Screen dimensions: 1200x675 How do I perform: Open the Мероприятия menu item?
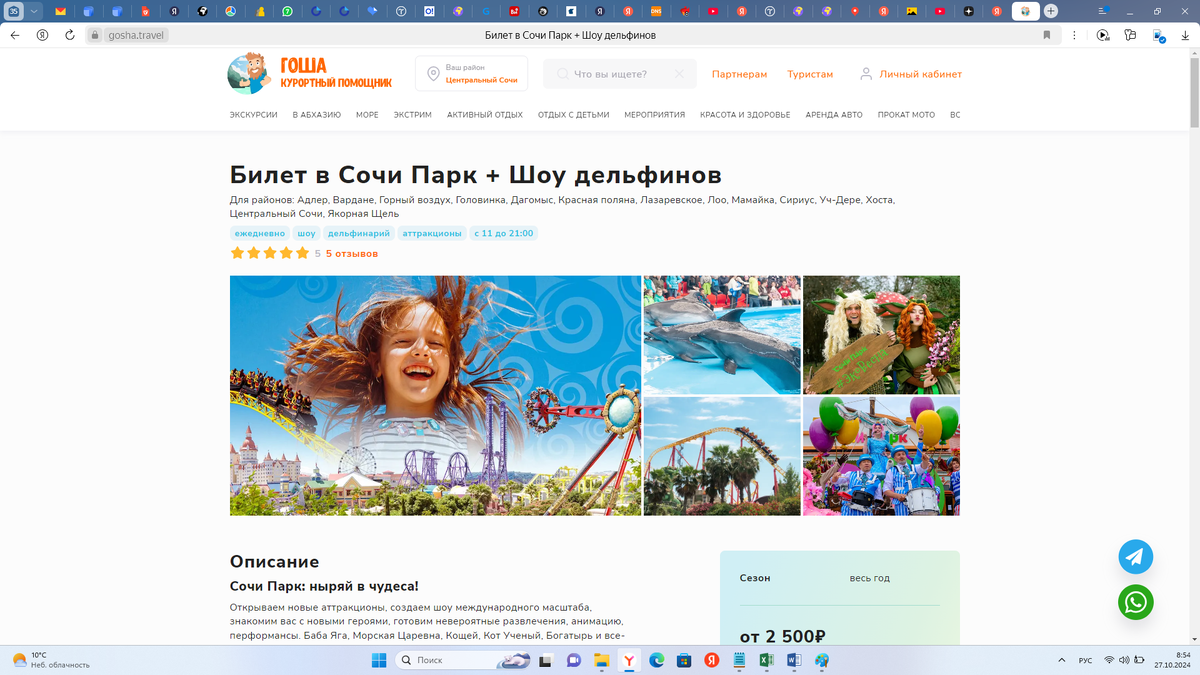[655, 115]
